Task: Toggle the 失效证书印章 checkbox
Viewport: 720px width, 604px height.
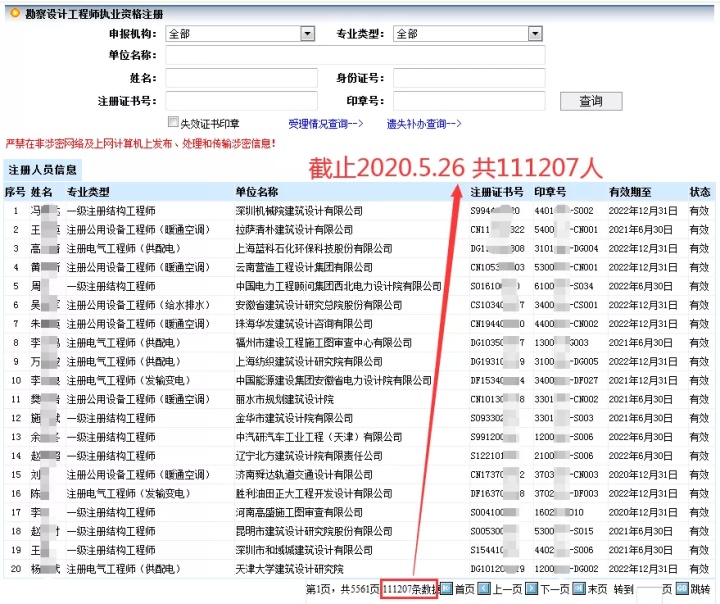Action: 173,122
